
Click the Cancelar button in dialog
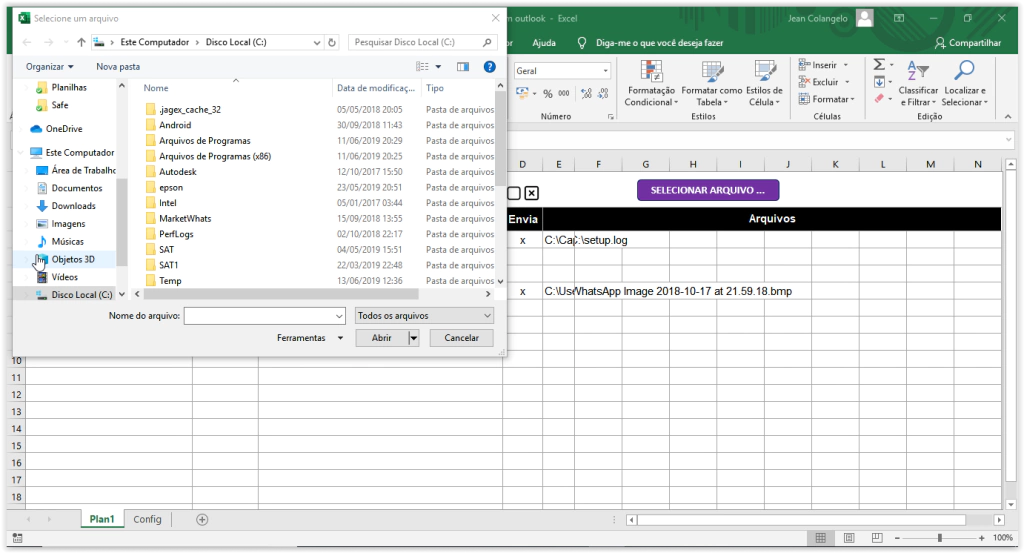coord(461,338)
